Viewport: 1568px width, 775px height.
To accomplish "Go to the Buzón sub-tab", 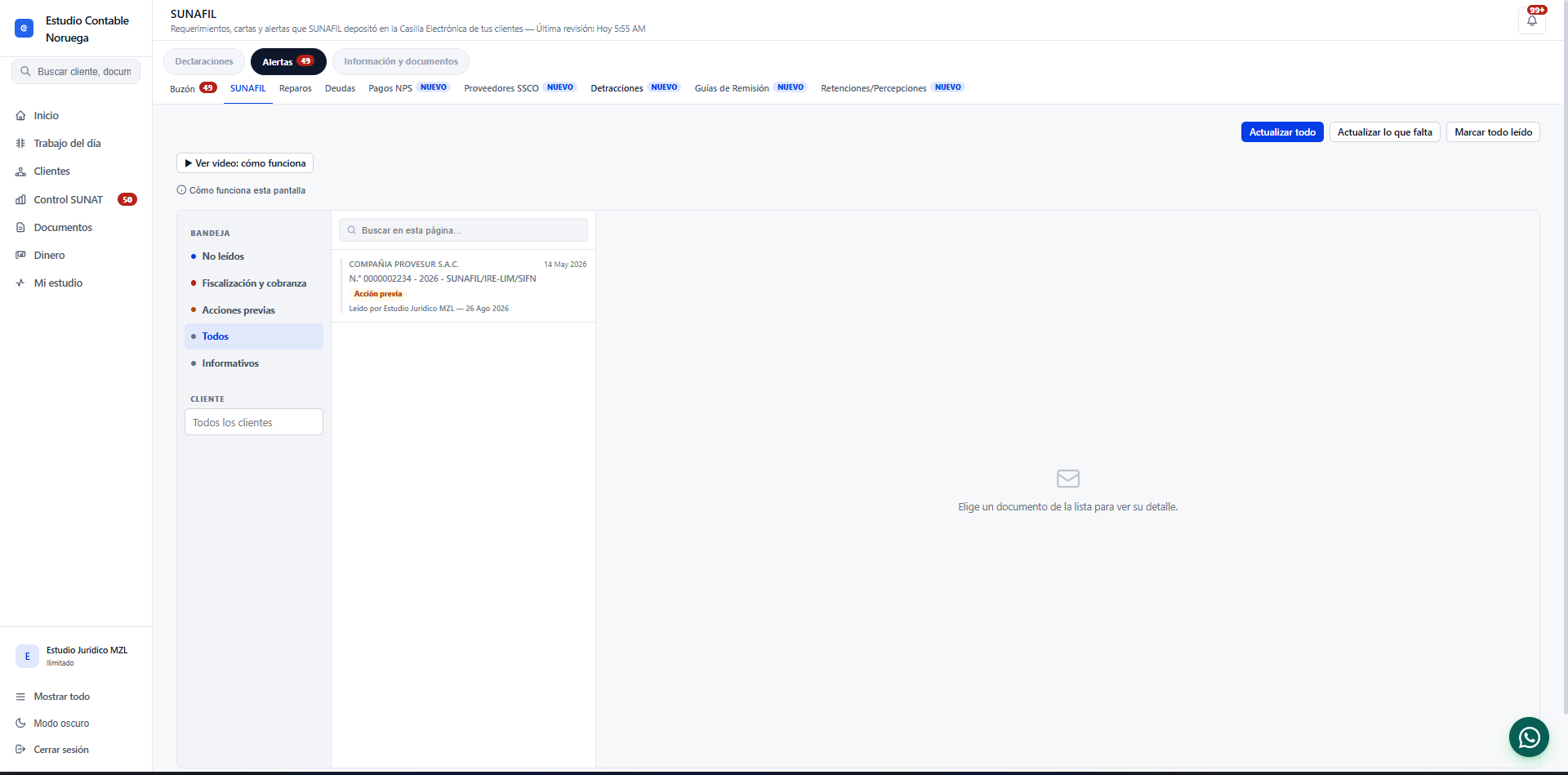I will [x=194, y=88].
